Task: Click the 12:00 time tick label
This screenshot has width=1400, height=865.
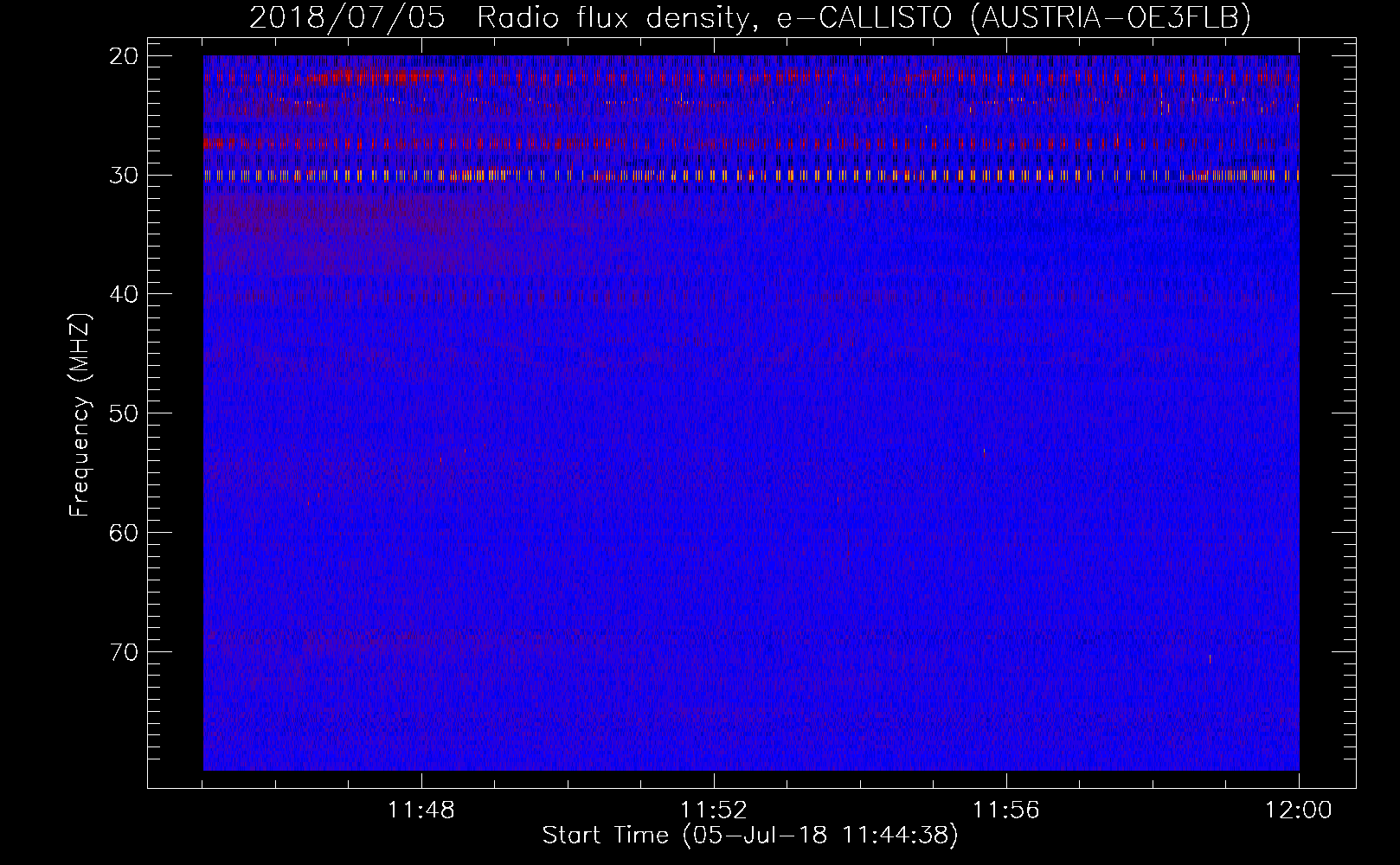Action: (1299, 811)
